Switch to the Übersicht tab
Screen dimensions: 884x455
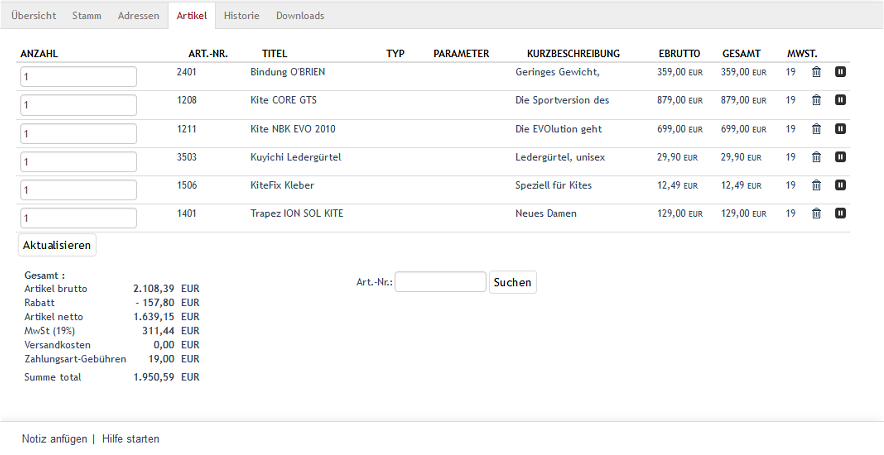click(x=33, y=16)
